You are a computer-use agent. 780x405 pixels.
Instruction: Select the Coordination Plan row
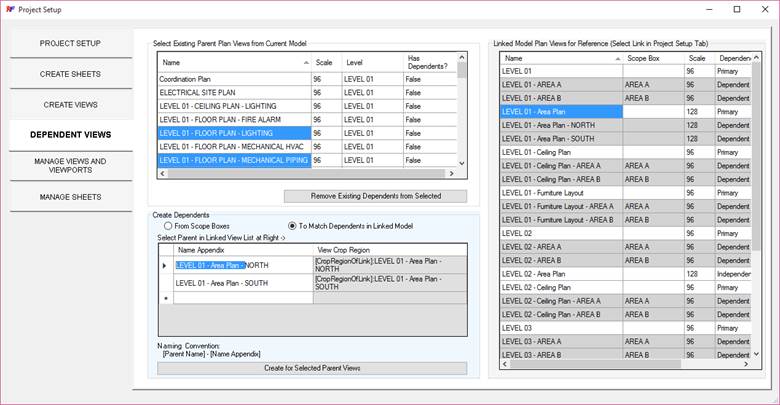[x=232, y=78]
